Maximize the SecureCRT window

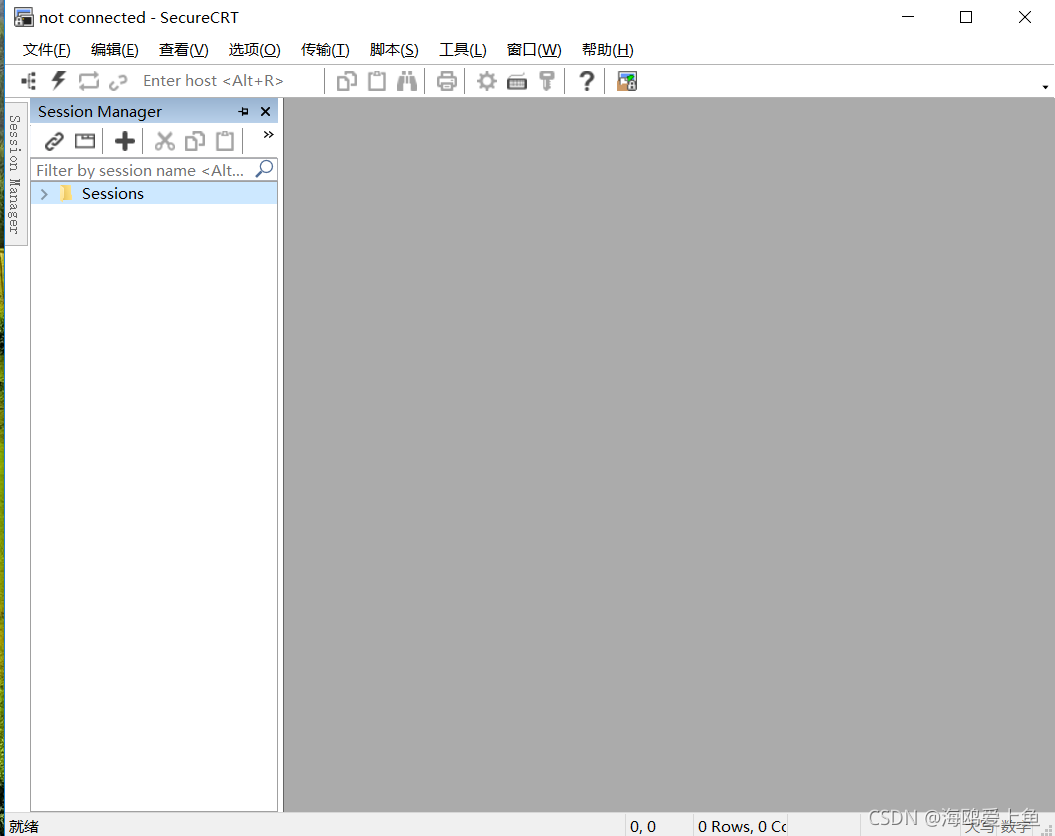pos(966,17)
